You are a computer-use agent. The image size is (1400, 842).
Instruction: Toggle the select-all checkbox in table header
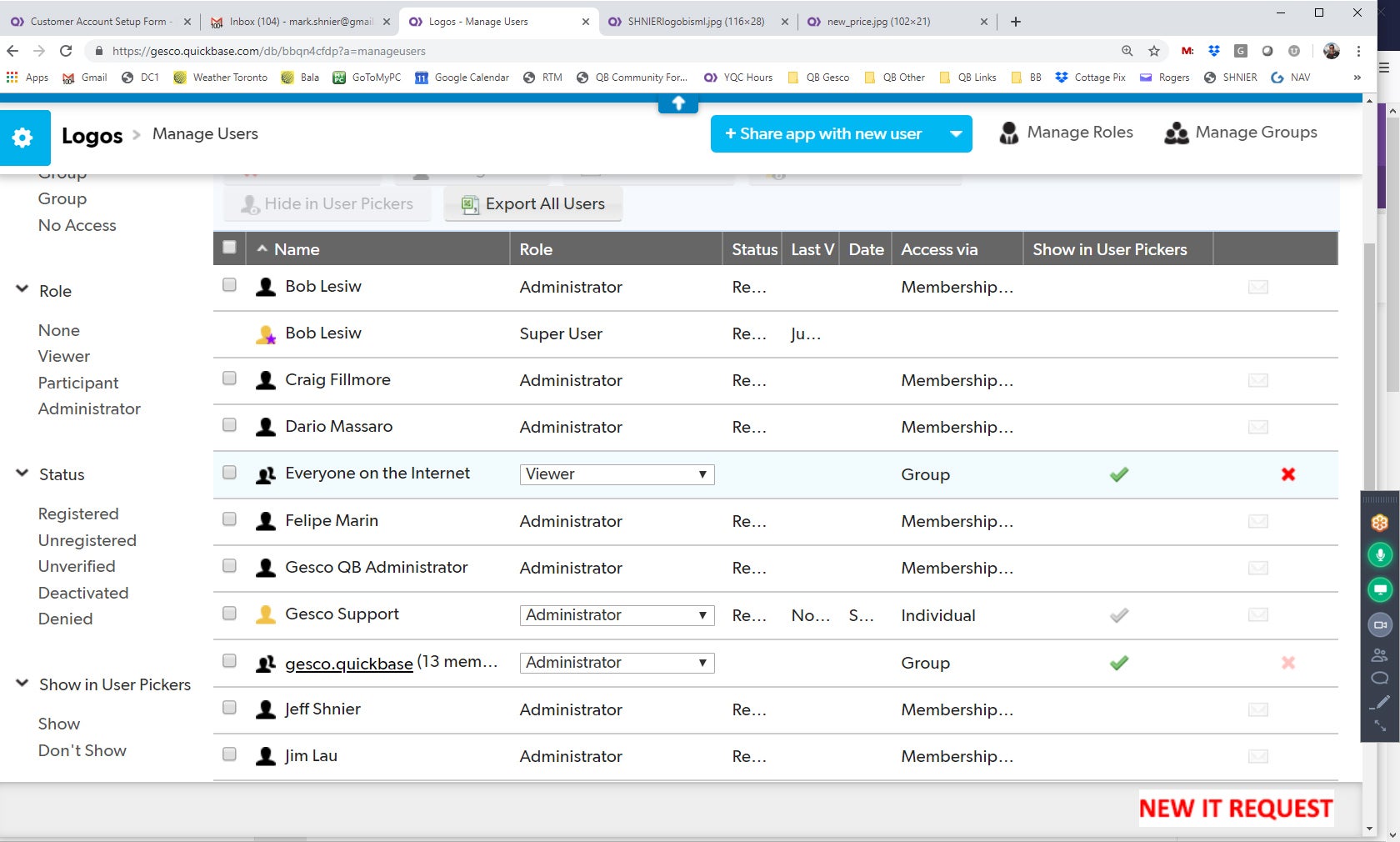click(x=229, y=247)
